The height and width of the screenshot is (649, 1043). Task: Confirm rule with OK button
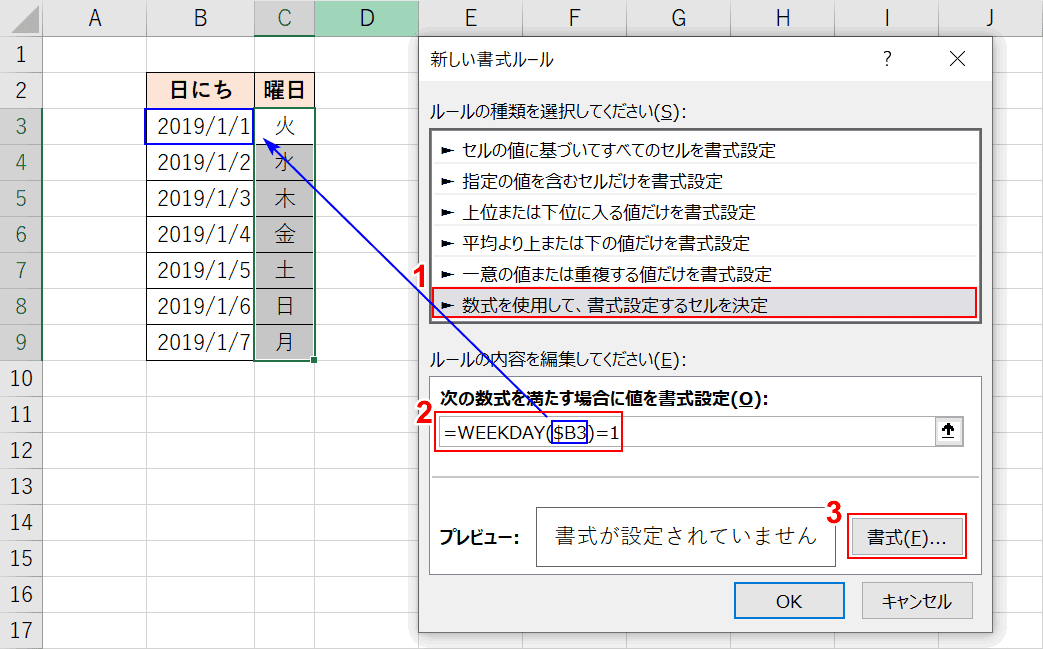(x=789, y=601)
